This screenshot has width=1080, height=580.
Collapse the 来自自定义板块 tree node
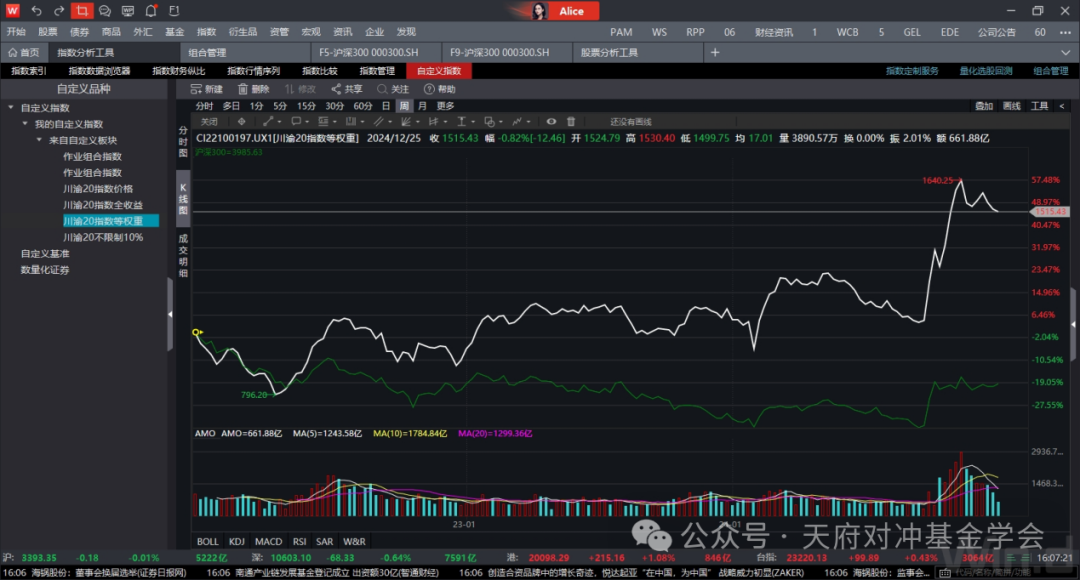(39, 140)
